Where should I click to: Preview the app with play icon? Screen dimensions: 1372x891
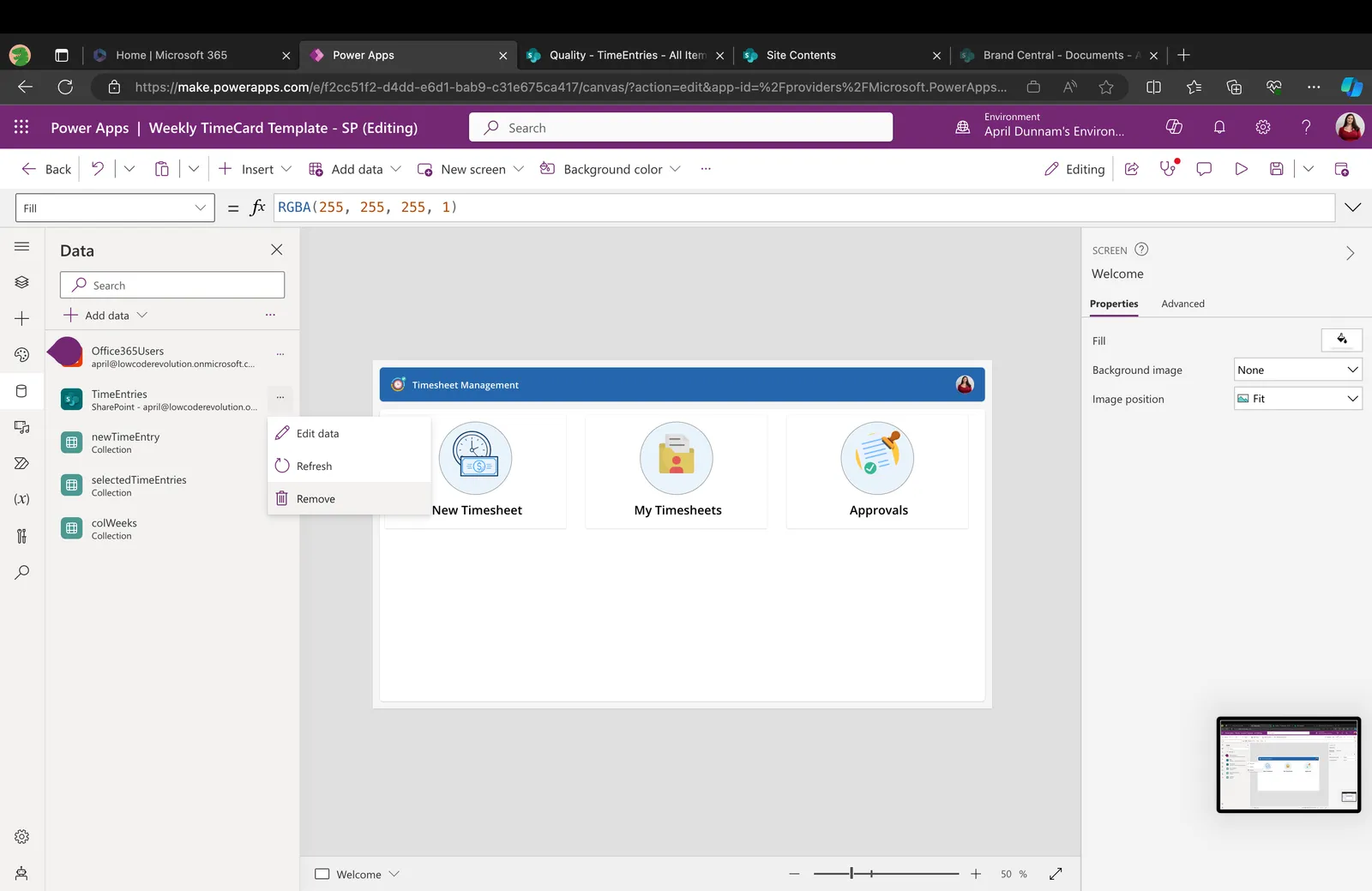pyautogui.click(x=1241, y=169)
